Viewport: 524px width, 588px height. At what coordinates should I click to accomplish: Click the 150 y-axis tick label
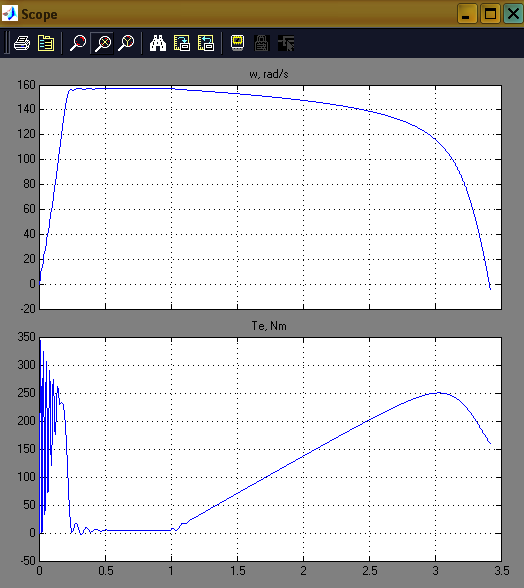26,449
